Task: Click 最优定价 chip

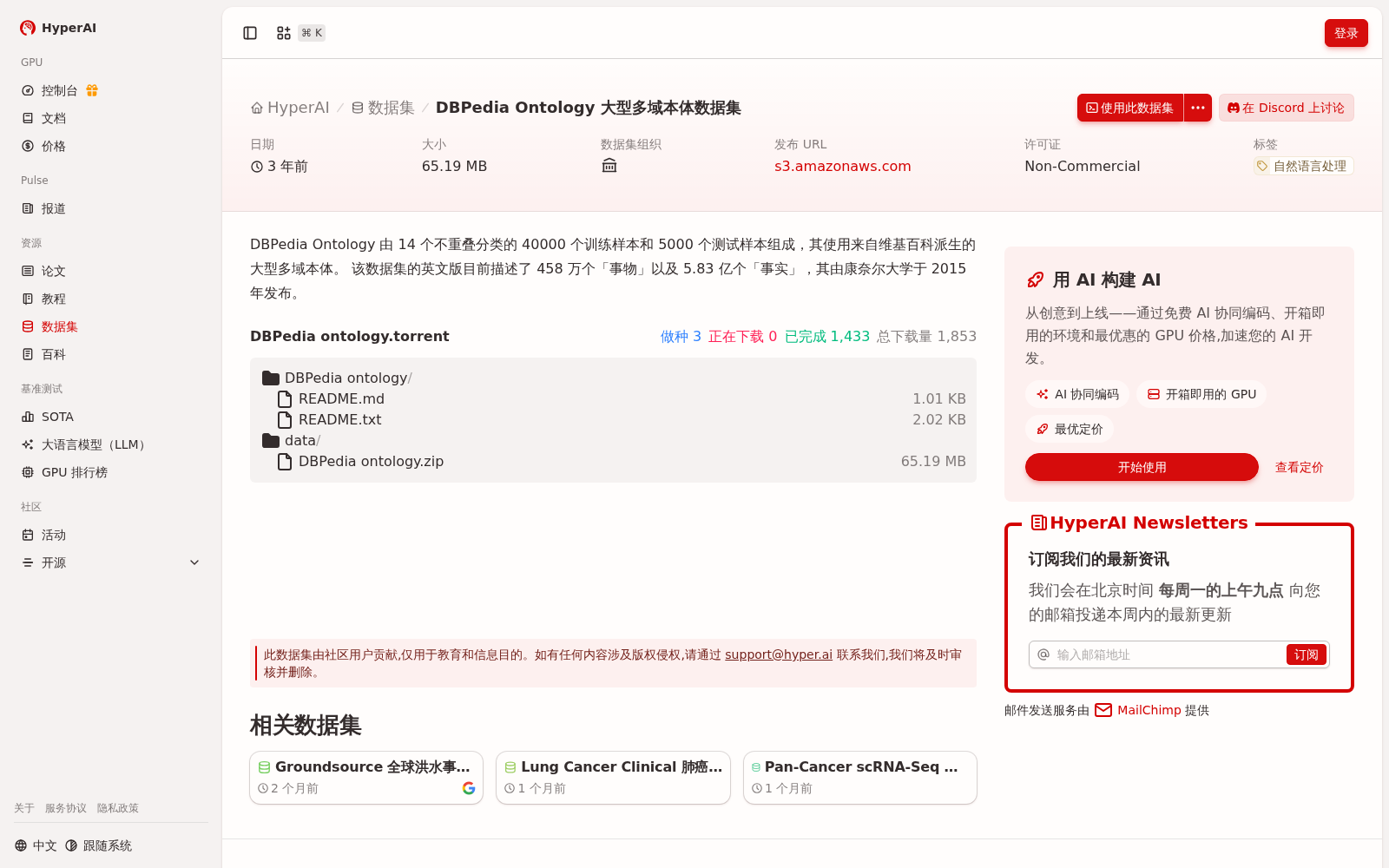Action: pos(1070,429)
